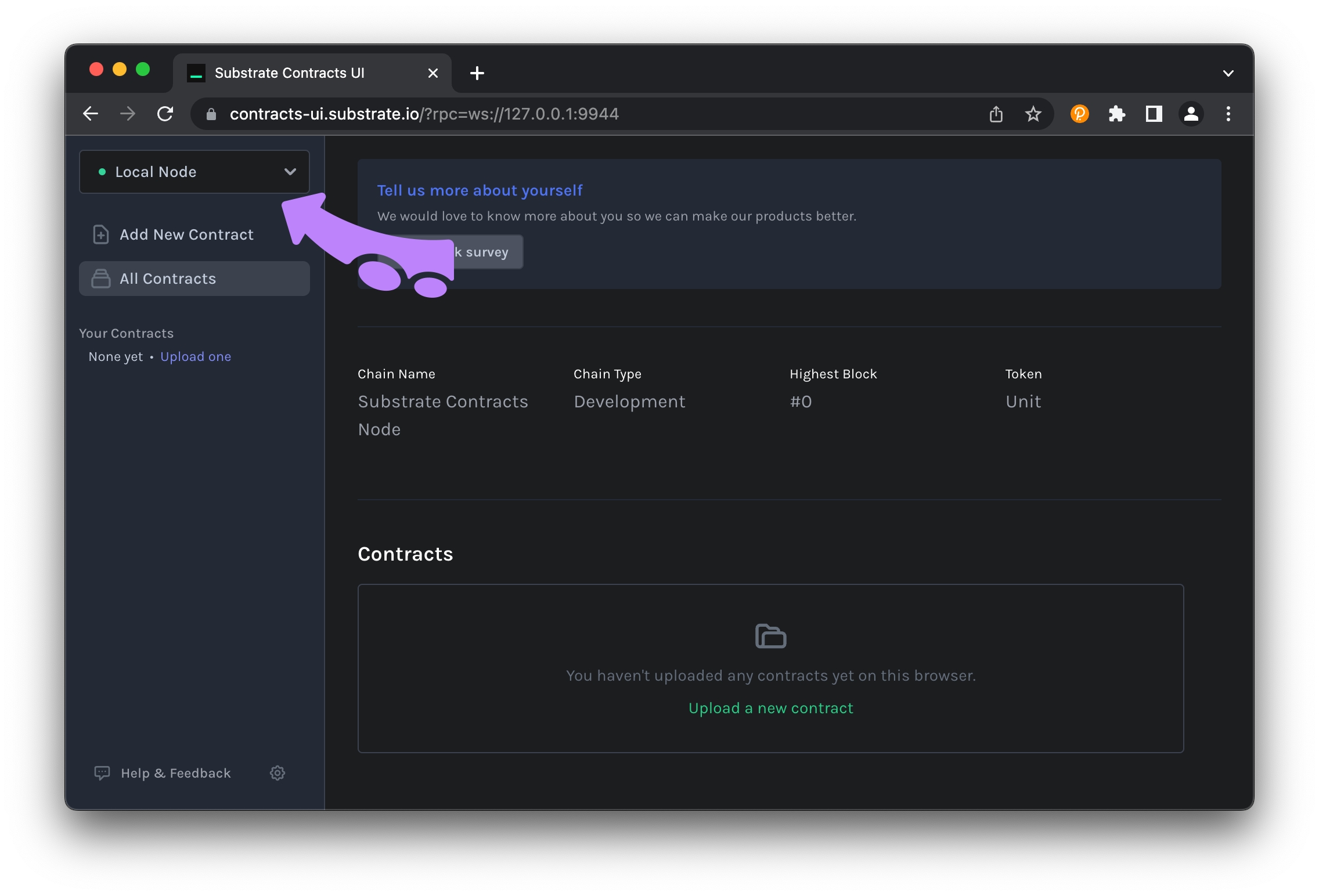Image resolution: width=1319 pixels, height=896 pixels.
Task: Bookmark page with the star icon
Action: pos(1033,114)
